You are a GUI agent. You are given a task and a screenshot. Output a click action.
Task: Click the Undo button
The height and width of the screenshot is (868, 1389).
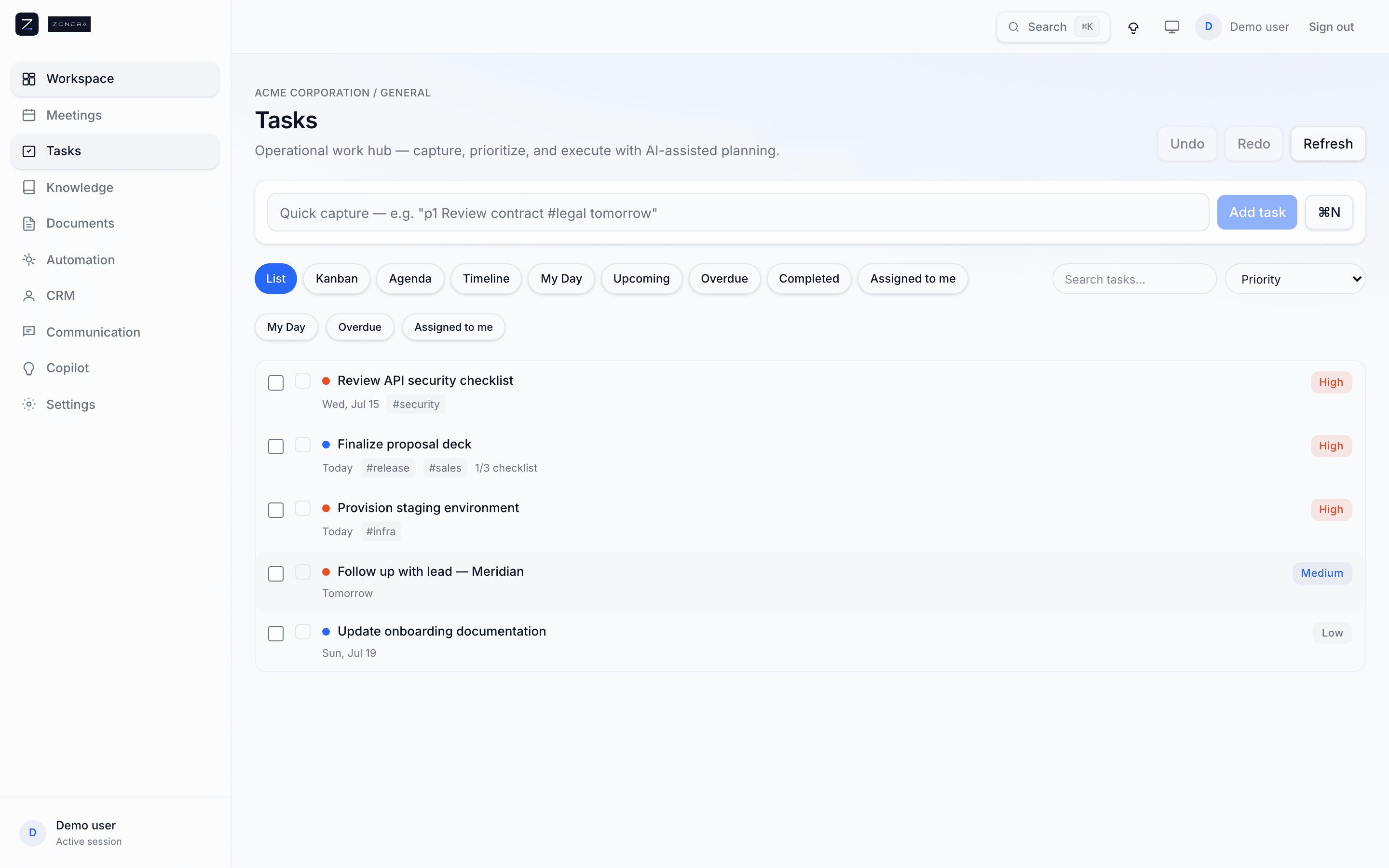point(1187,144)
